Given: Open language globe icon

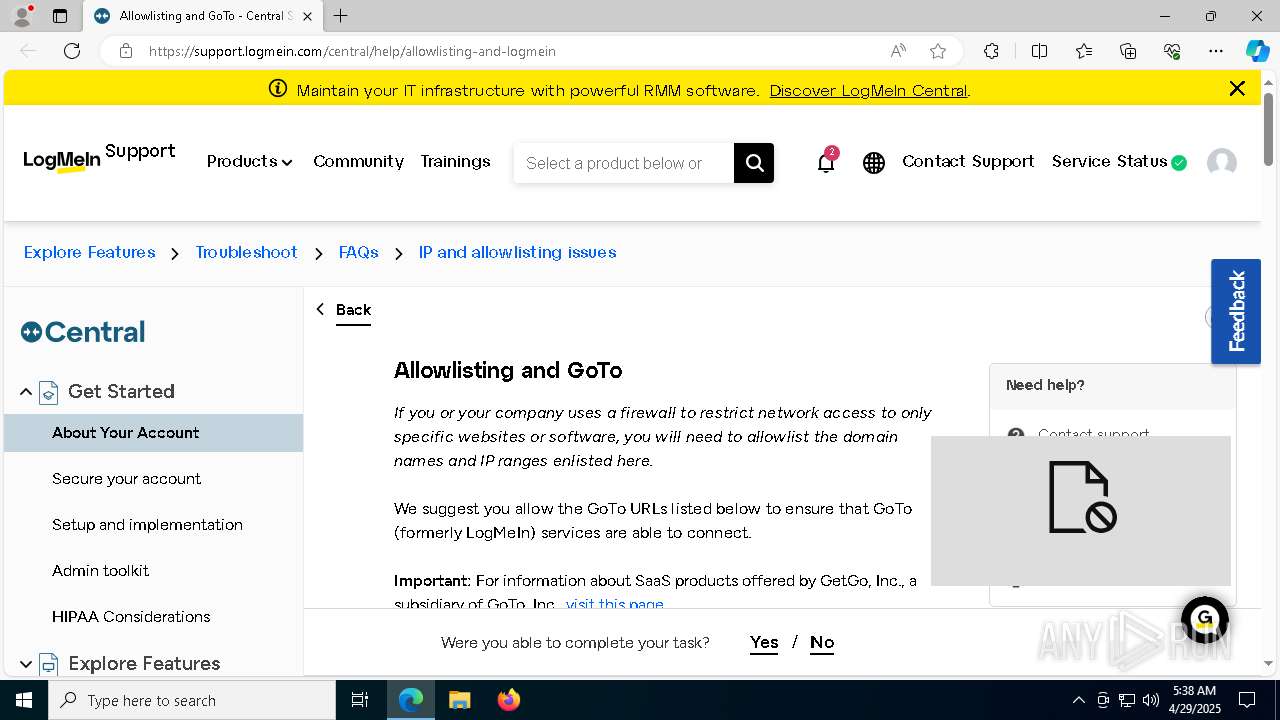Looking at the screenshot, I should click(x=874, y=163).
